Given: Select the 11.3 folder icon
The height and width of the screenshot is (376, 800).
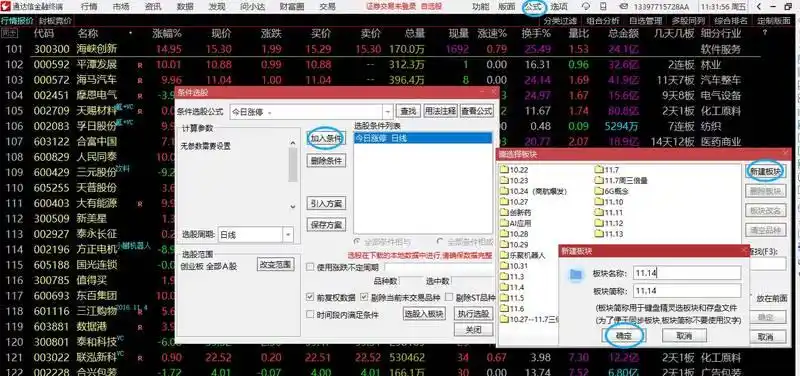Looking at the screenshot, I should point(505,277).
